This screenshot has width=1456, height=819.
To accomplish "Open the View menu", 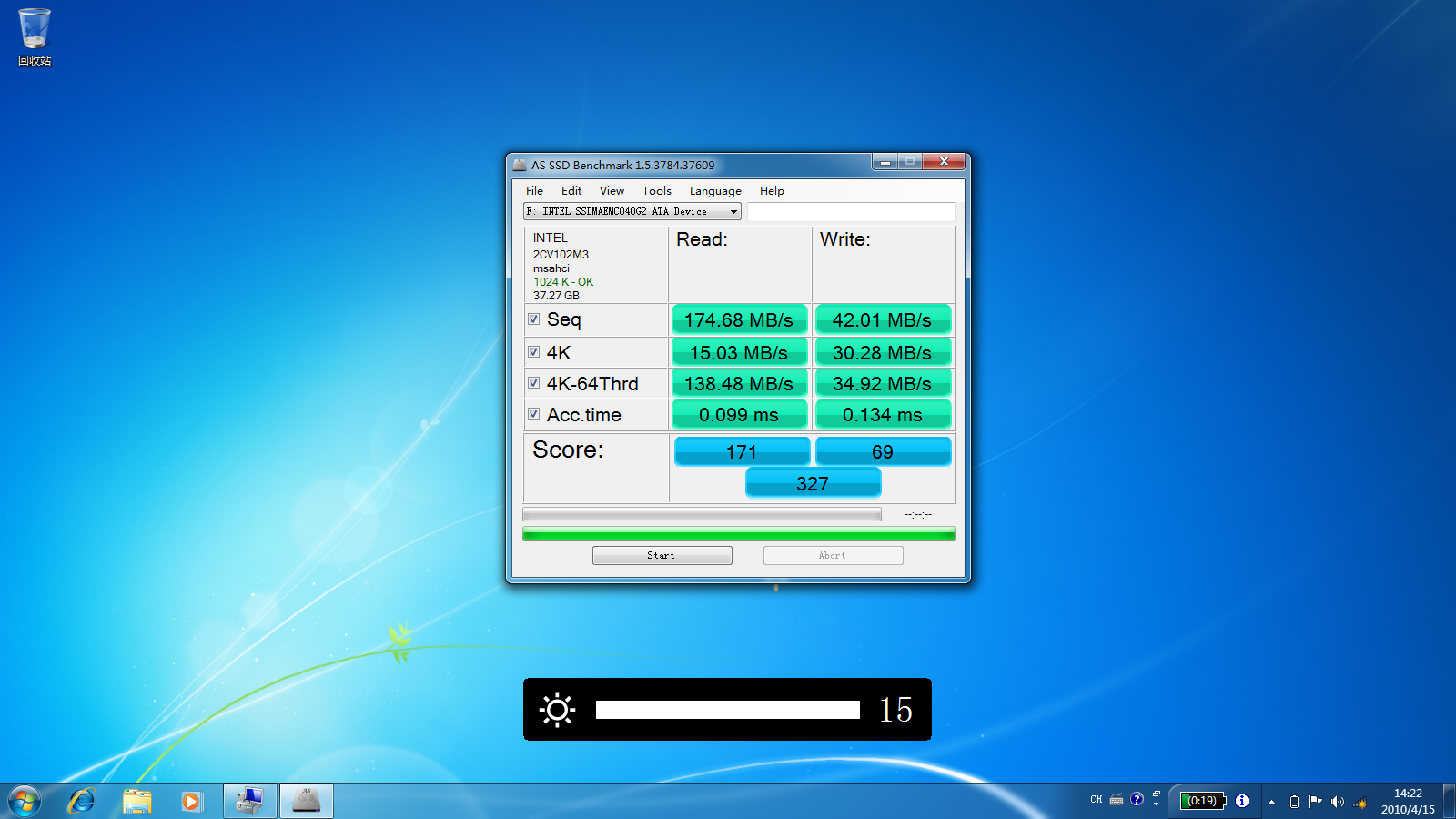I will (612, 190).
